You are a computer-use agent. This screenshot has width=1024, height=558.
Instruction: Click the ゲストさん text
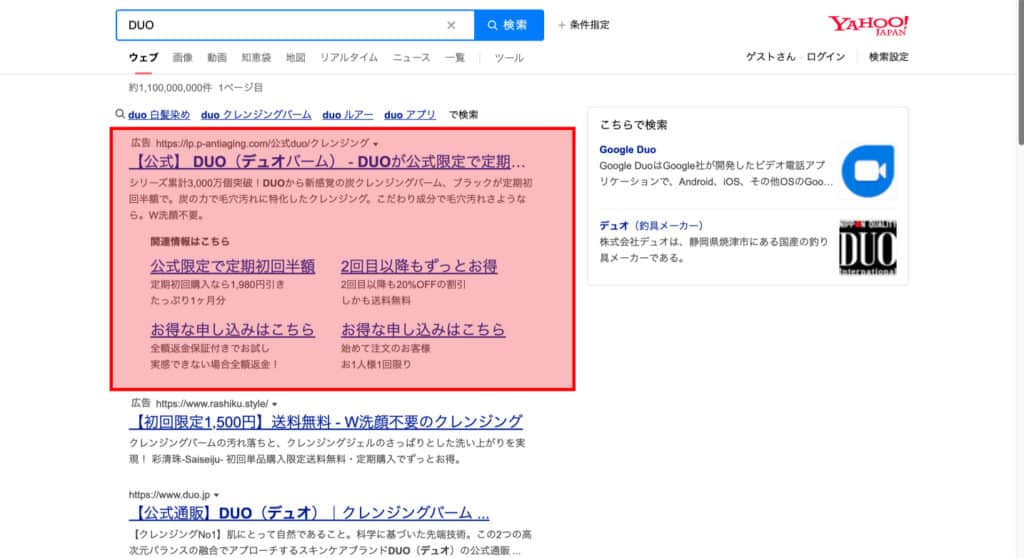pos(771,57)
